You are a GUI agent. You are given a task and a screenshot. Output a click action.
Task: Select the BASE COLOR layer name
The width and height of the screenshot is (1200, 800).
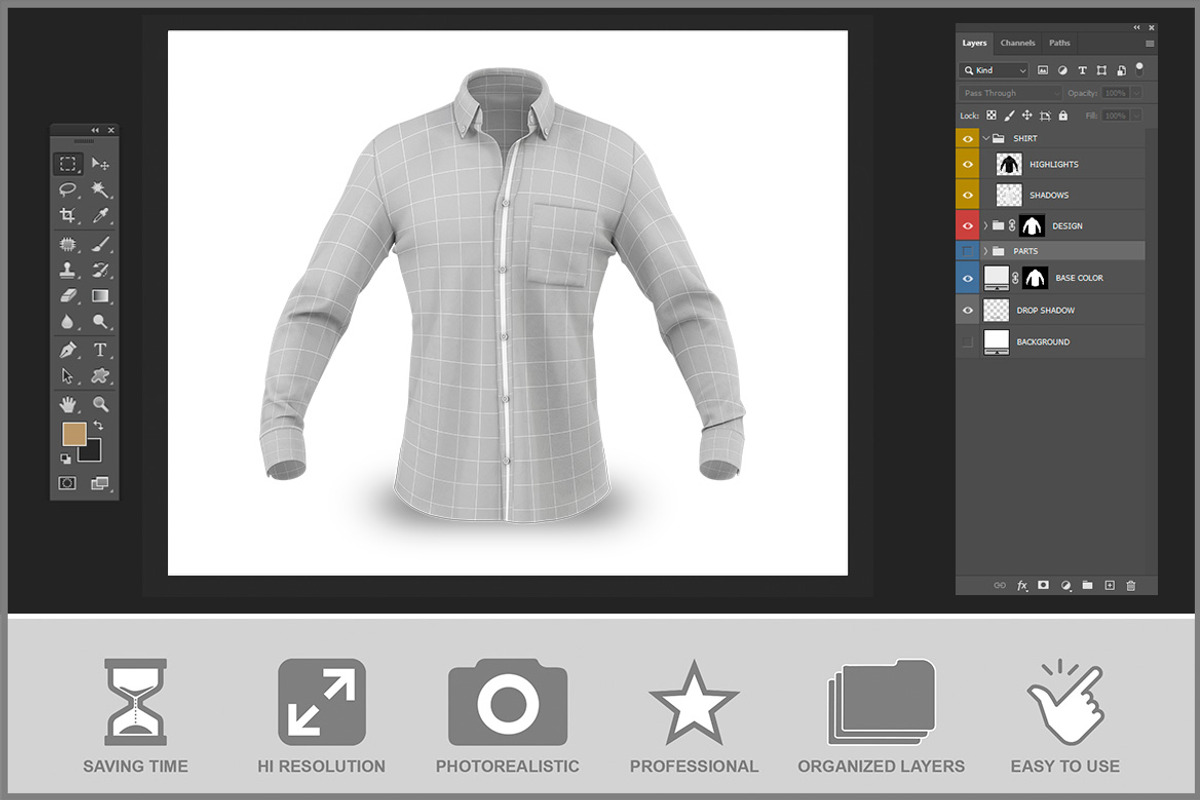click(x=1079, y=278)
